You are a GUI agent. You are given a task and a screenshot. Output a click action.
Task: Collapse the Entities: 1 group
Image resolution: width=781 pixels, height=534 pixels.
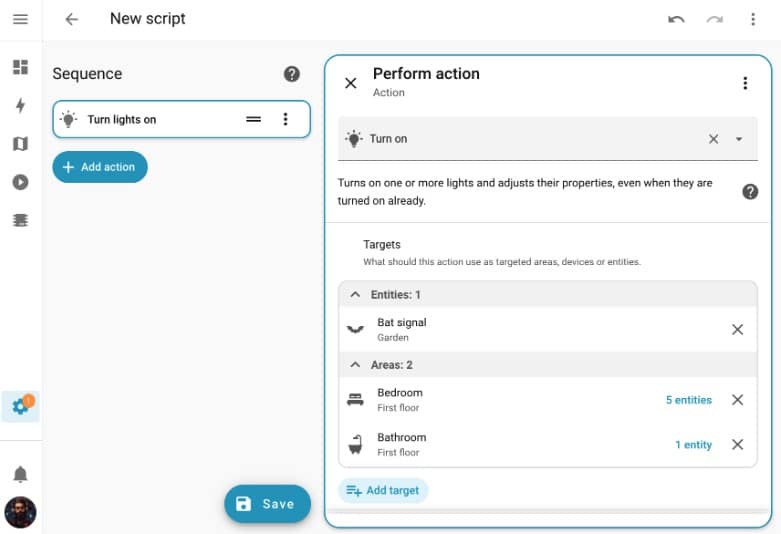(355, 295)
